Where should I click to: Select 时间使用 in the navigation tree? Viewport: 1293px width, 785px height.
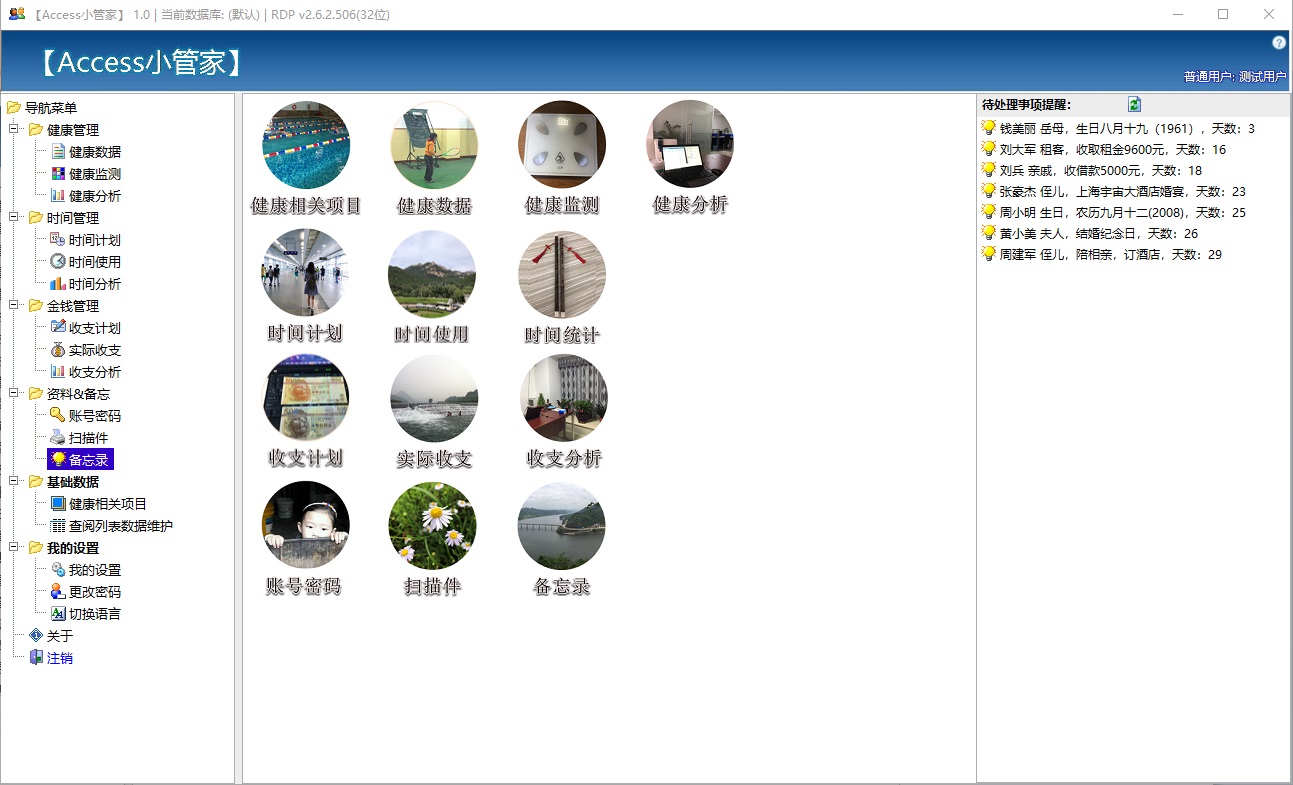(95, 262)
